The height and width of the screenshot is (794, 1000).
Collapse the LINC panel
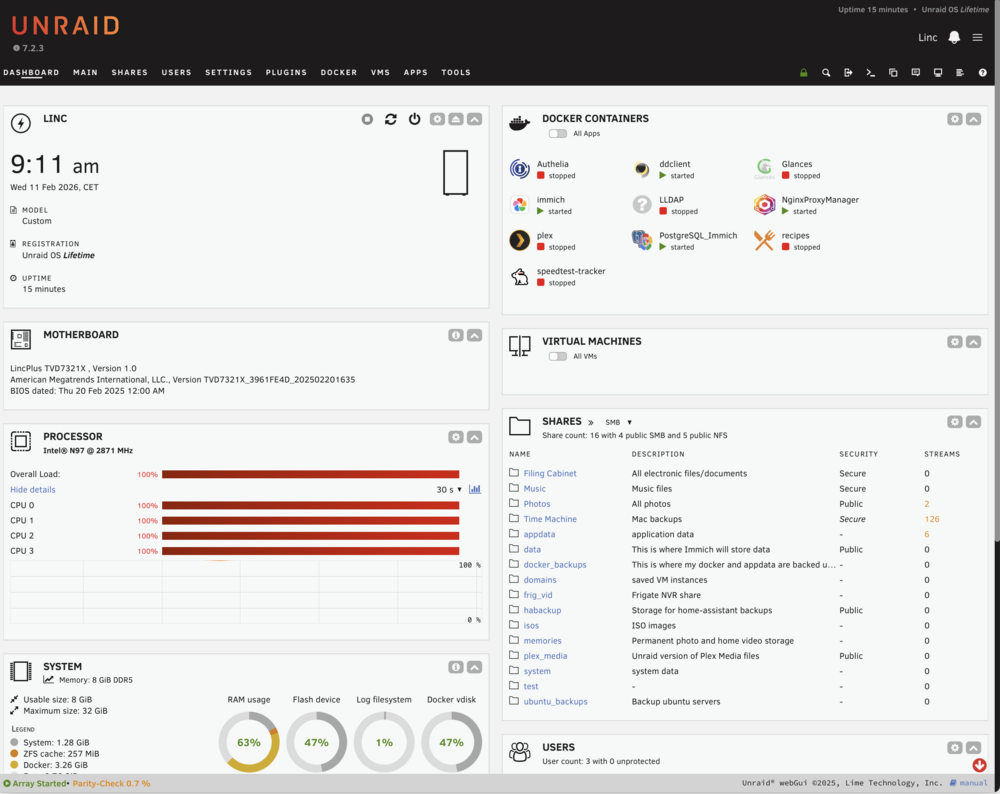(474, 119)
